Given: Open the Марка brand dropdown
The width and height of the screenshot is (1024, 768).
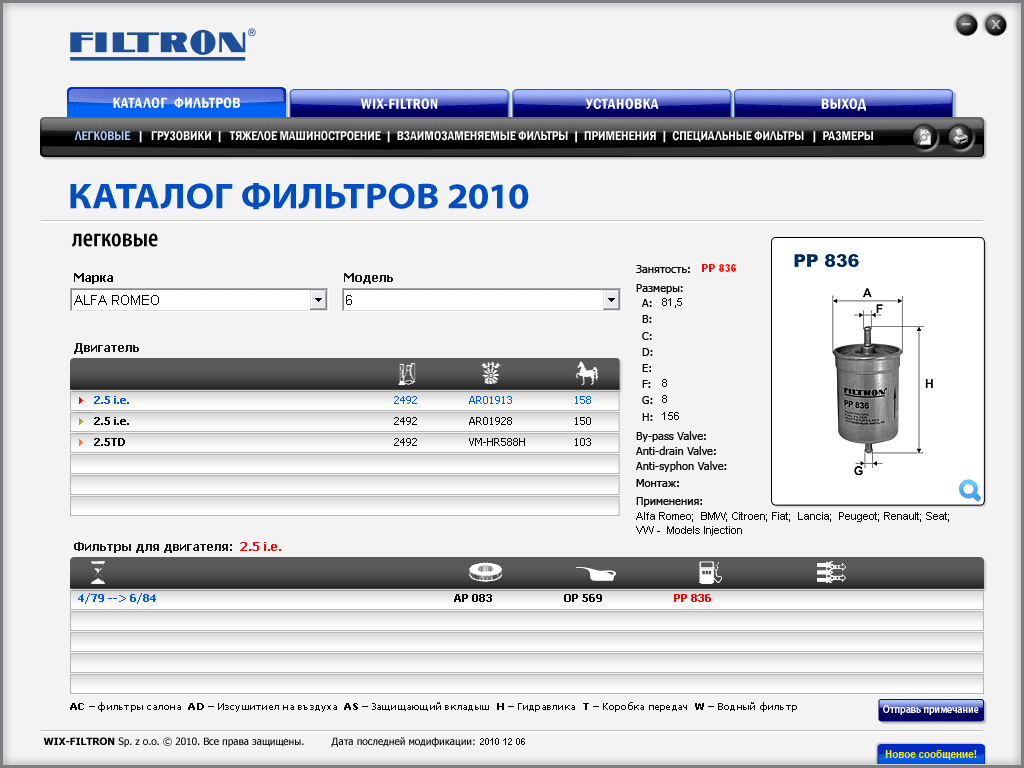Looking at the screenshot, I should click(x=318, y=300).
